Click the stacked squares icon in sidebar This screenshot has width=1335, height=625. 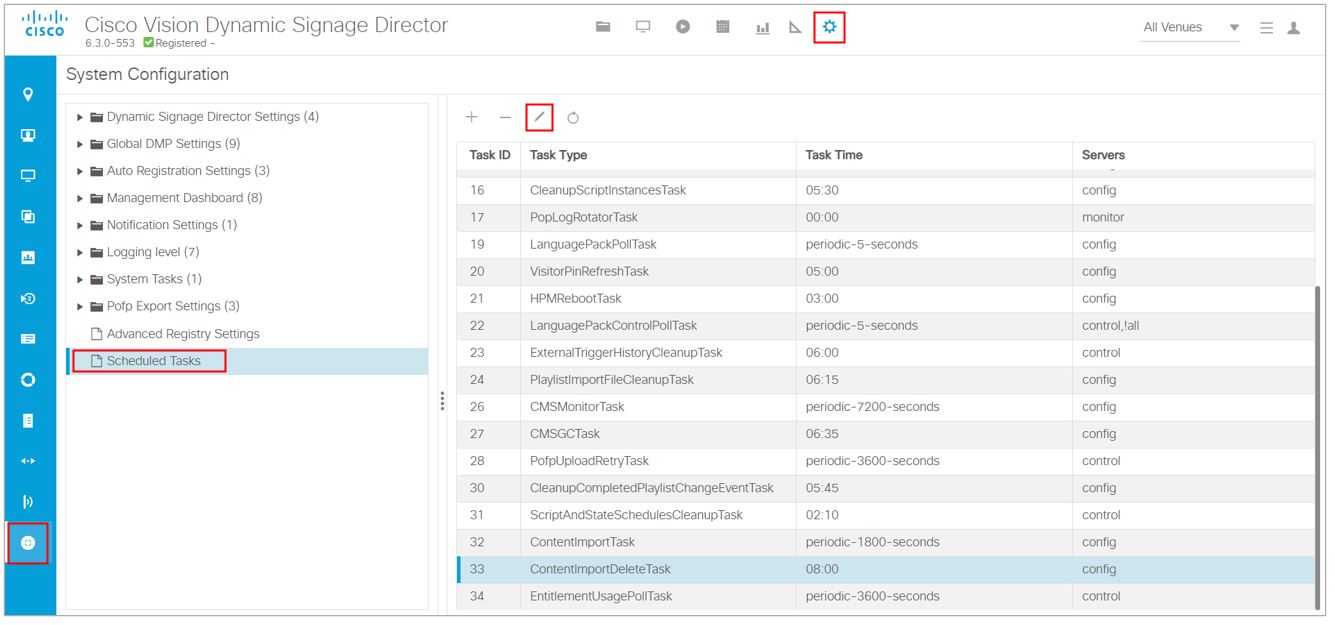tap(28, 216)
